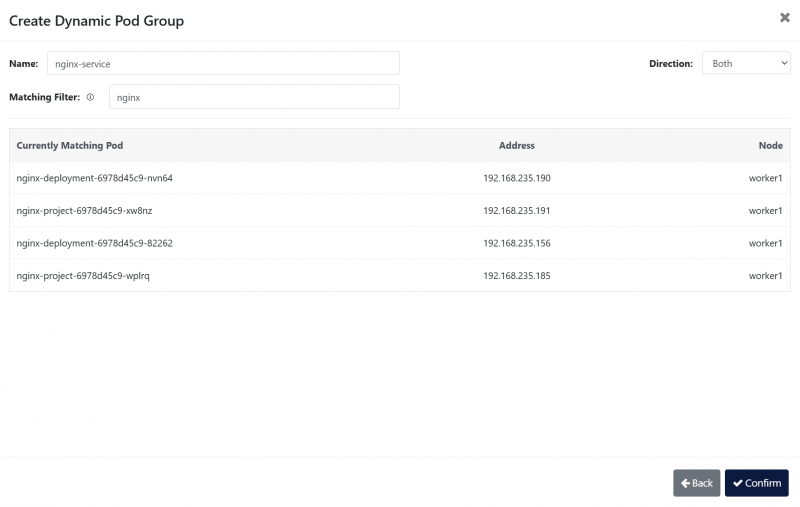Select pod nginx-deployment-6978d45c9-82262
The width and height of the screenshot is (800, 507).
95,243
